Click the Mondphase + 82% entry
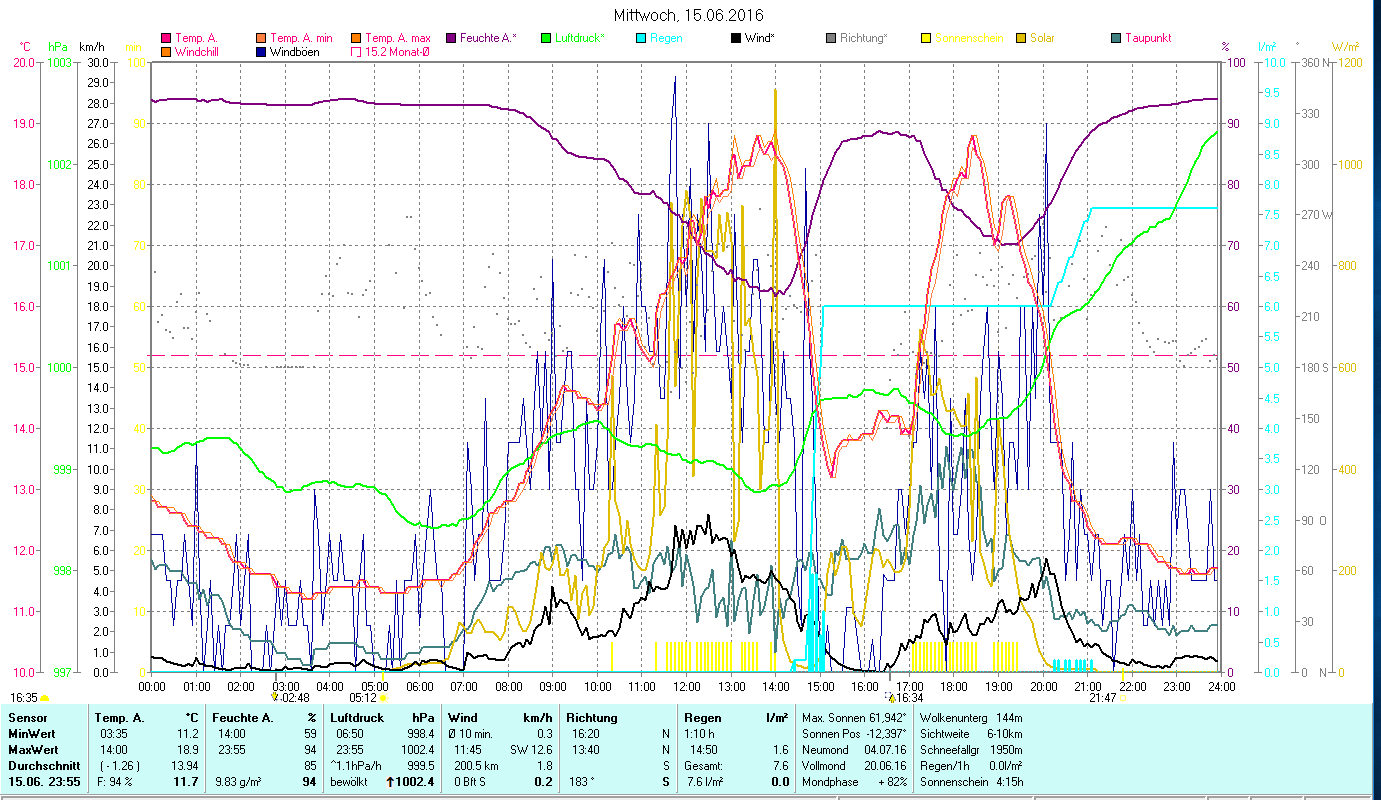 (x=855, y=781)
